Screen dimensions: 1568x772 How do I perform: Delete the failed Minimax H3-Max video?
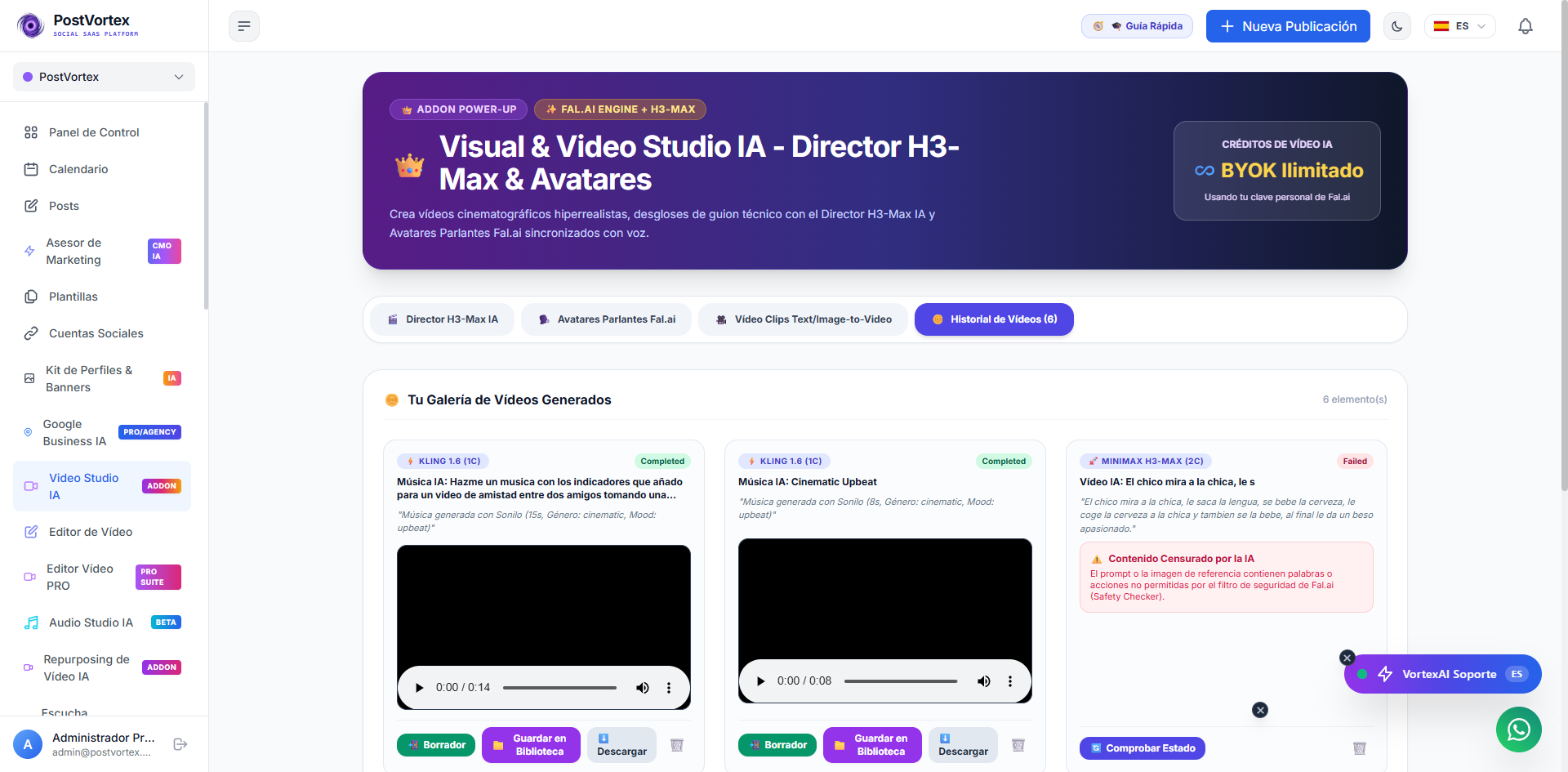tap(1360, 748)
